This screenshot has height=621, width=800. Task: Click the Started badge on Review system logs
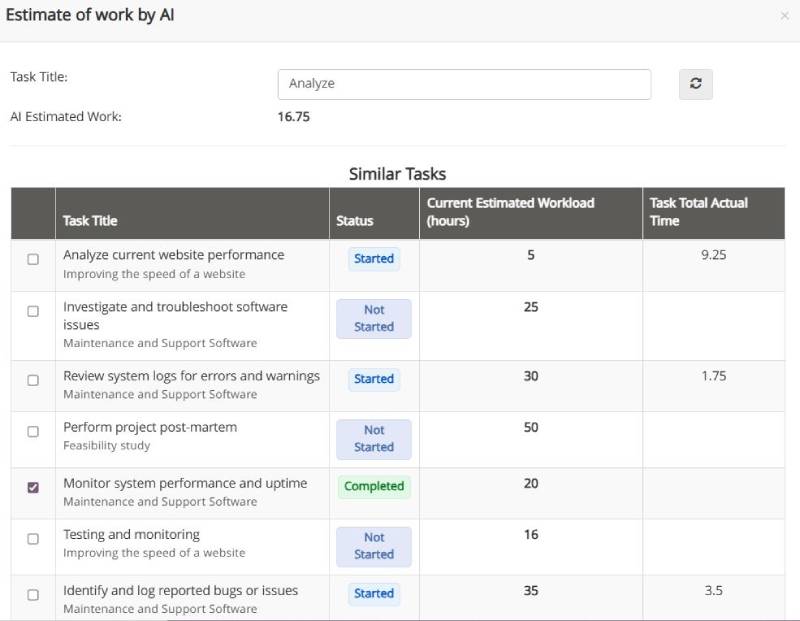(373, 379)
